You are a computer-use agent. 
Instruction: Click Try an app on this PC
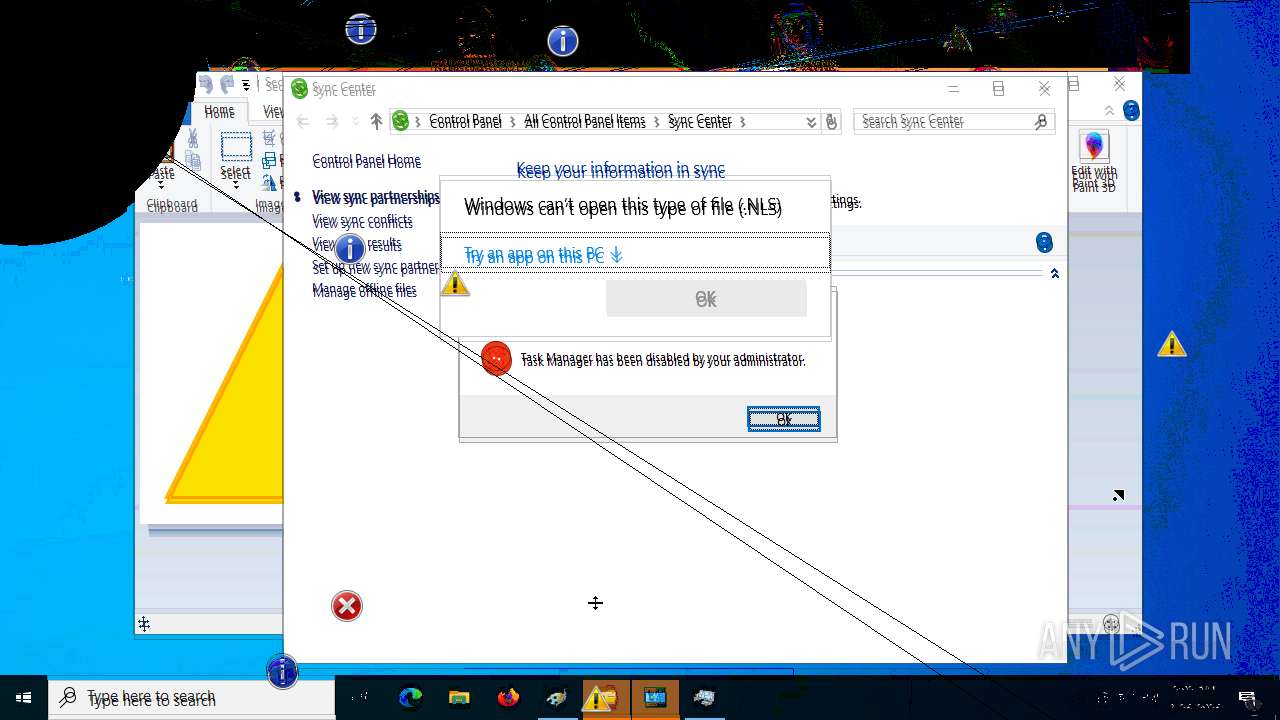point(635,255)
